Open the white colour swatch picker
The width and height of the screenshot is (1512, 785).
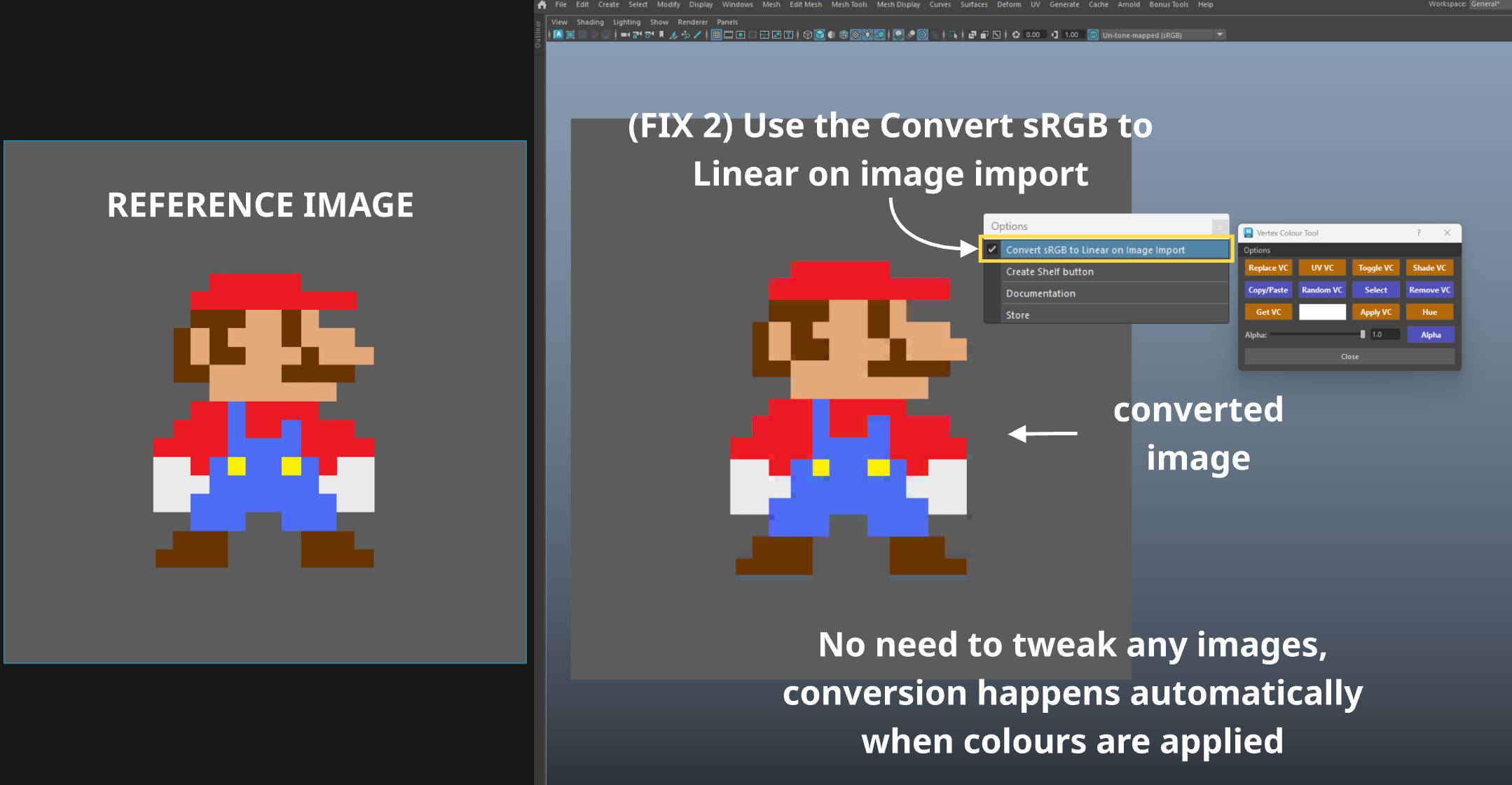click(1322, 313)
